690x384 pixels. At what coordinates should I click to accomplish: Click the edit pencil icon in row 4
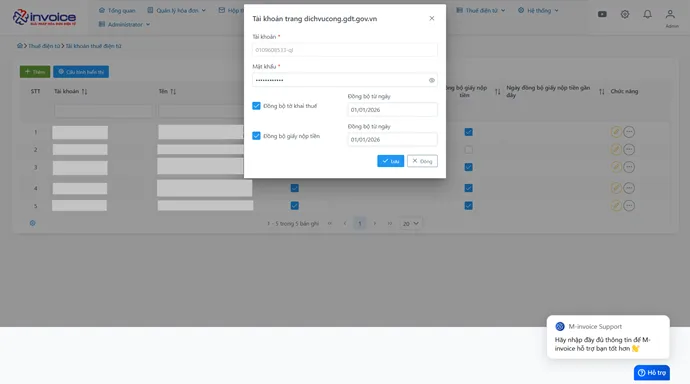[616, 188]
